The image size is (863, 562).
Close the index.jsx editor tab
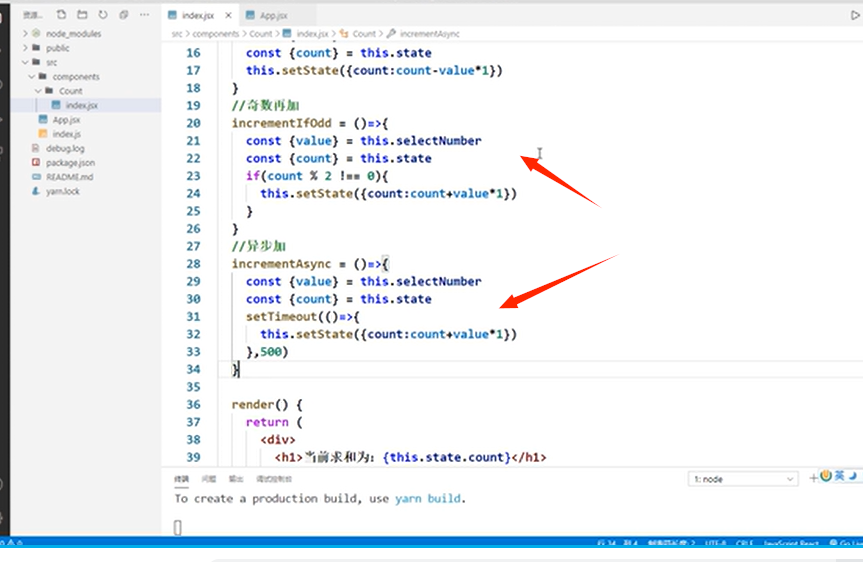228,15
